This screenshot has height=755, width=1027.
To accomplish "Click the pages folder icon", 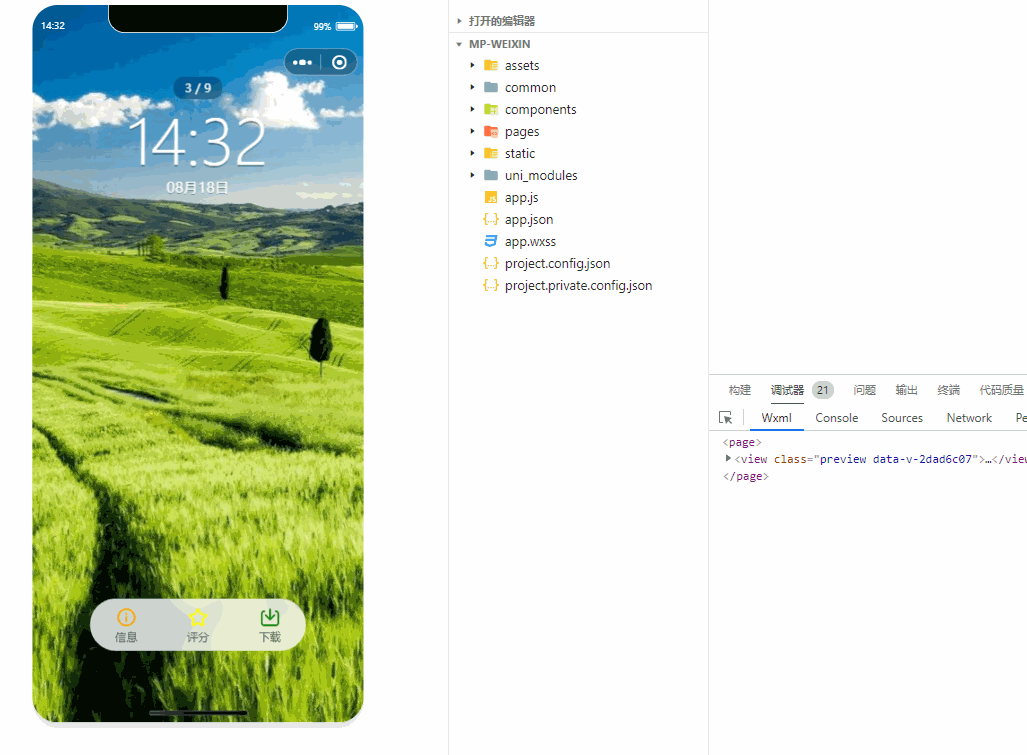I will click(491, 131).
